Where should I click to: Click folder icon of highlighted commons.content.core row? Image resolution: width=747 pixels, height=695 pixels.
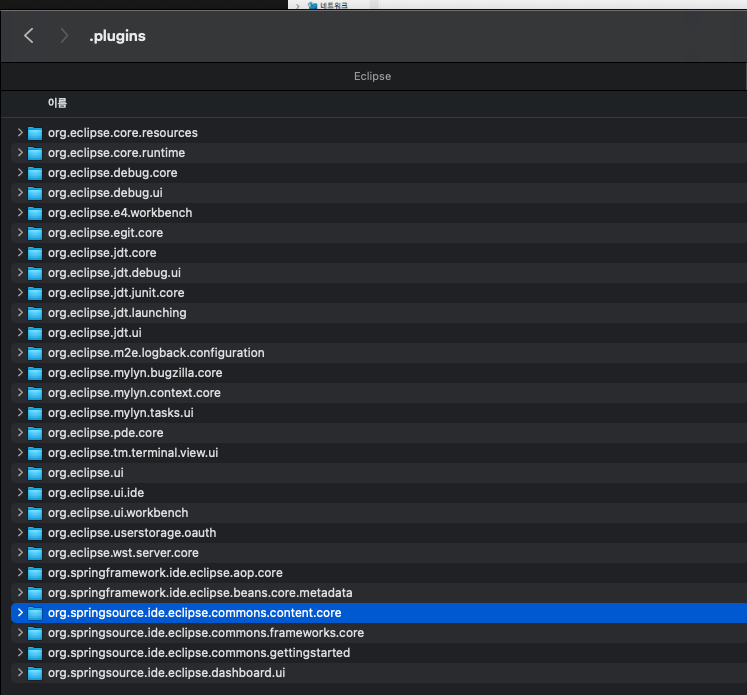35,613
